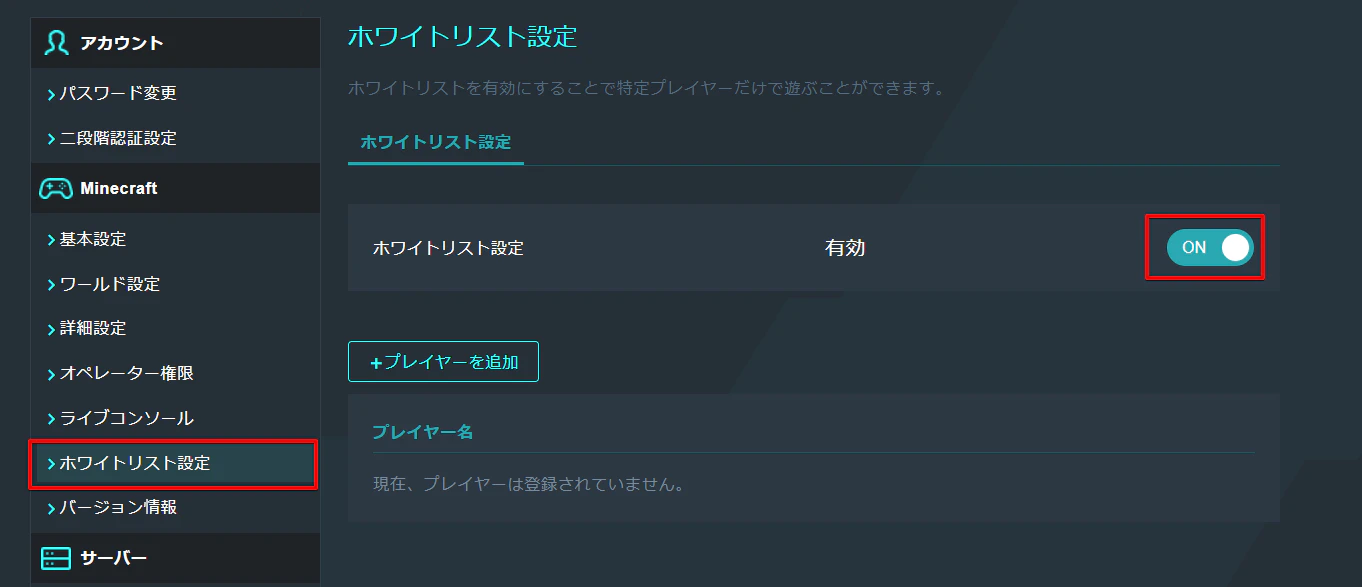Select the ホワイトリスト設定 tab
The height and width of the screenshot is (587, 1362).
click(435, 142)
